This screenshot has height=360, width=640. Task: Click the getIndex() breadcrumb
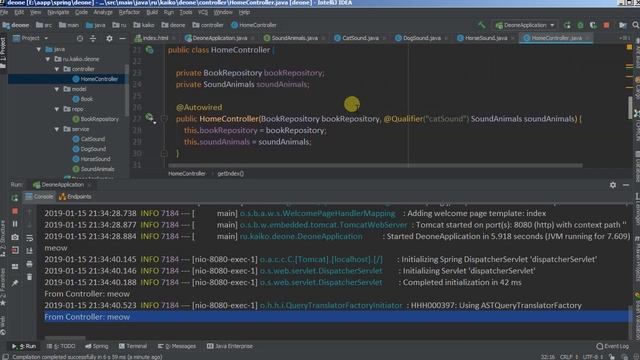coord(231,173)
